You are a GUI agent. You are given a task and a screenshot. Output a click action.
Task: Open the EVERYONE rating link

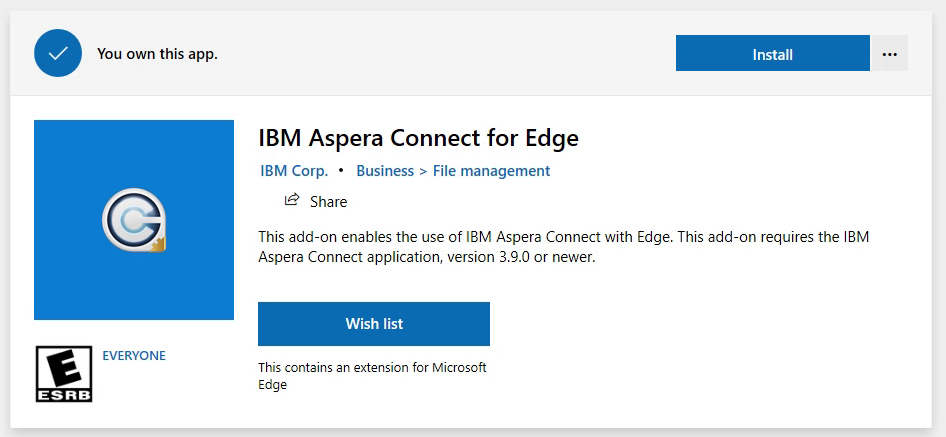click(134, 356)
